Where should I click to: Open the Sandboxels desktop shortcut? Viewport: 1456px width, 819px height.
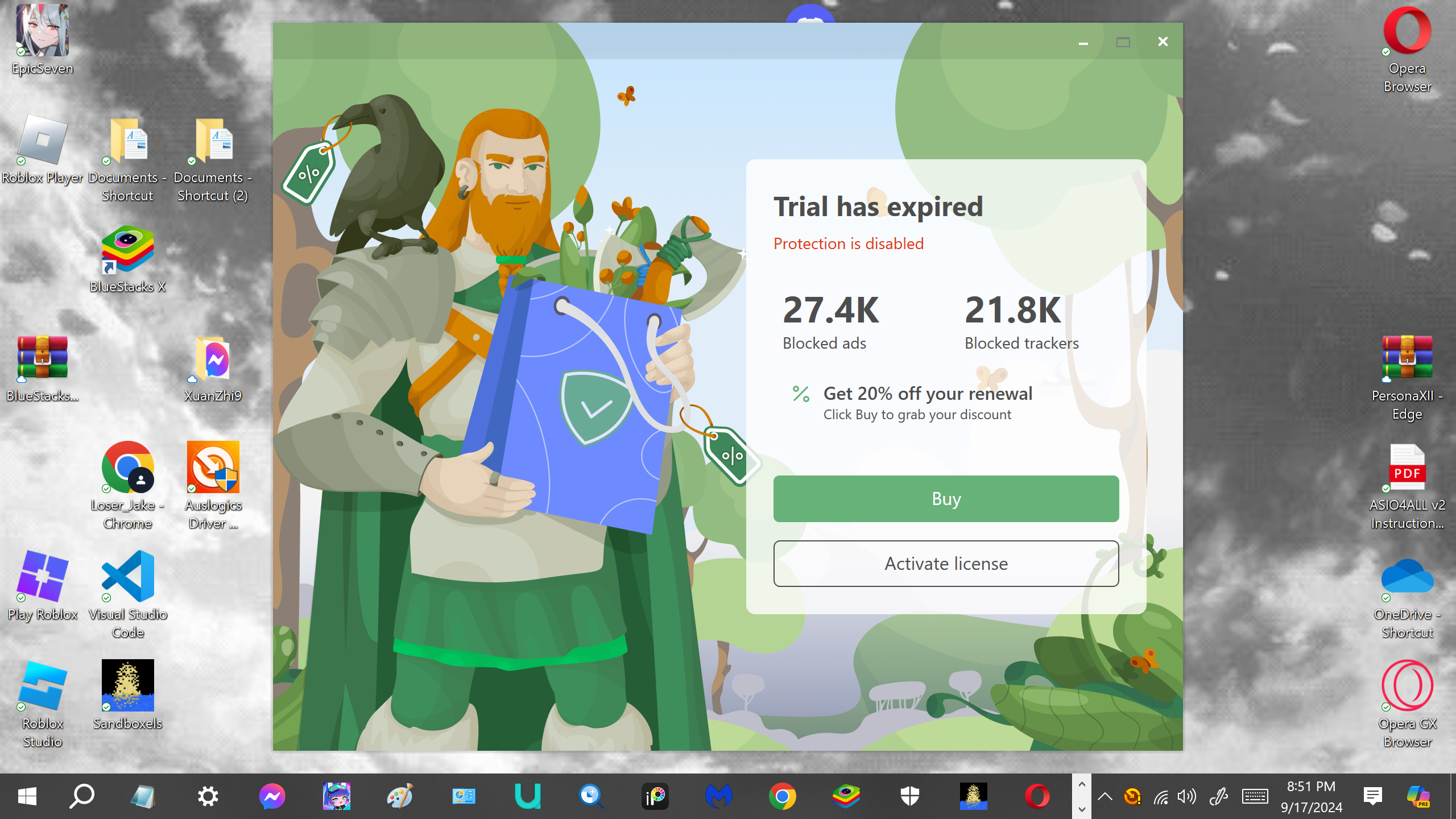click(x=127, y=685)
